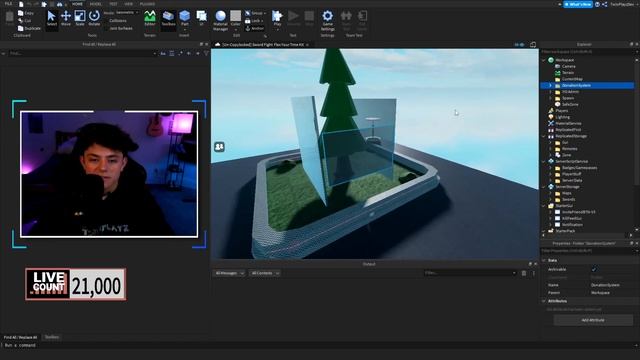This screenshot has height=360, width=640.
Task: Click the team collaboration icon in viewport
Action: 219,147
